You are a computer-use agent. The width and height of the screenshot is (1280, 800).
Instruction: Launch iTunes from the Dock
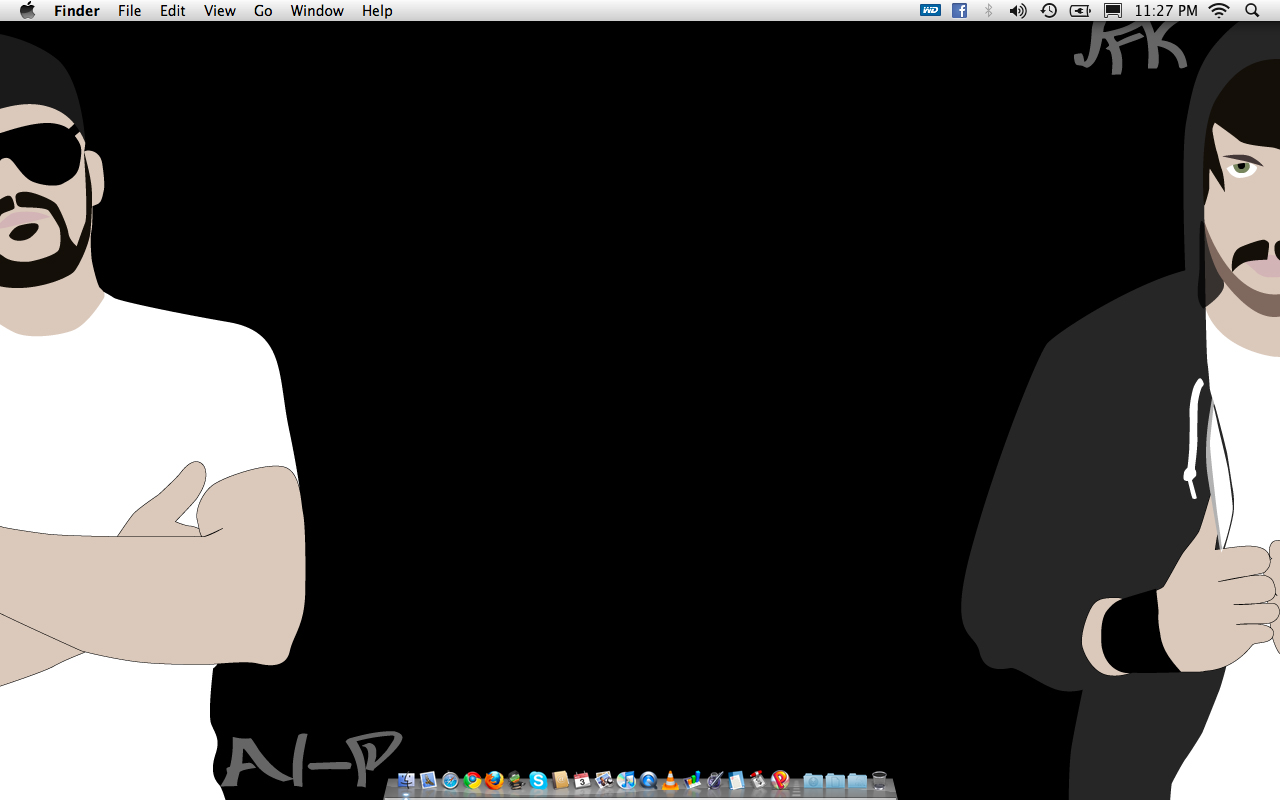626,780
